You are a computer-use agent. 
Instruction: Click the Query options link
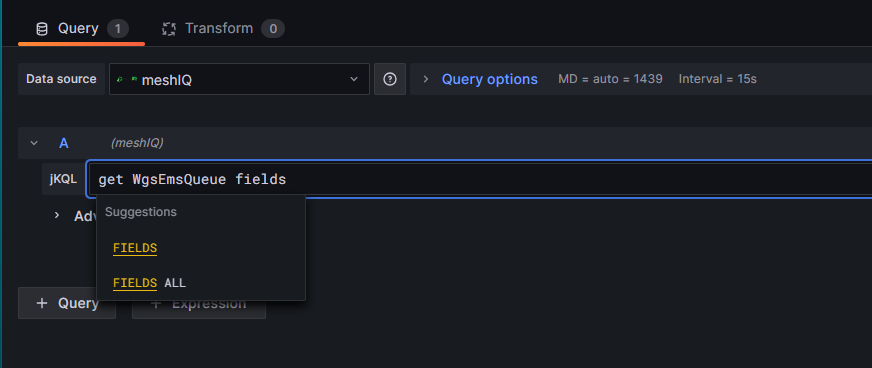[x=489, y=79]
